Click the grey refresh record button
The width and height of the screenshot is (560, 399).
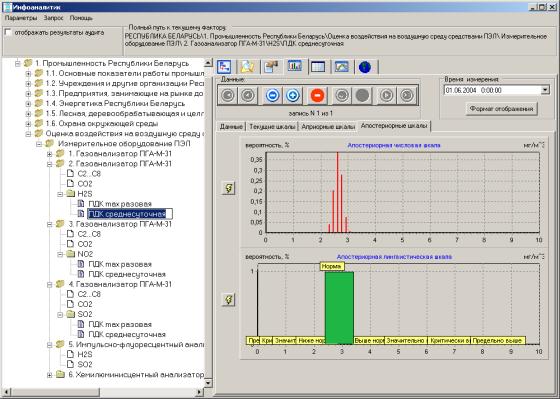342,95
